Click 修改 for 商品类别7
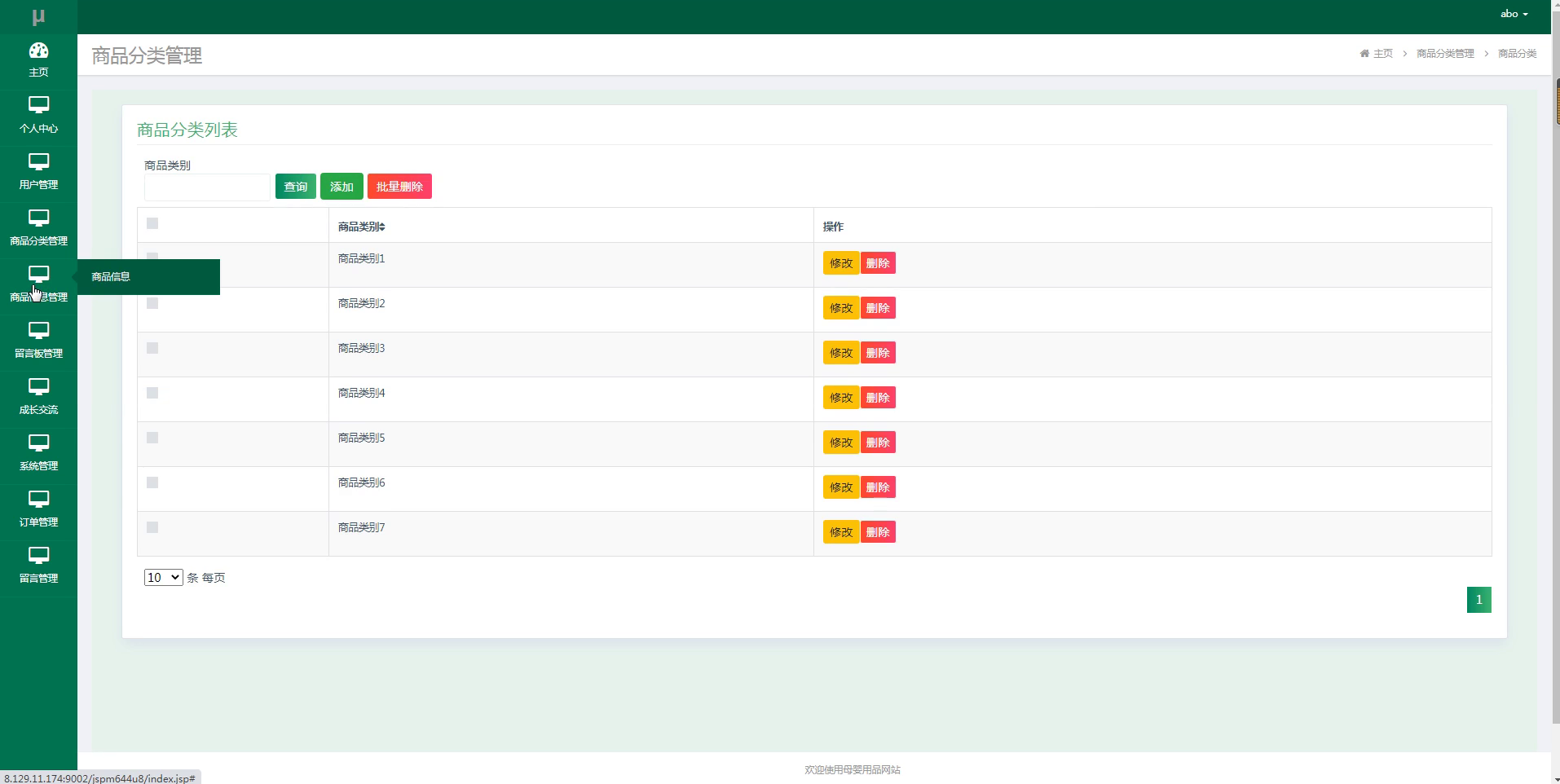This screenshot has height=784, width=1560. click(x=841, y=532)
